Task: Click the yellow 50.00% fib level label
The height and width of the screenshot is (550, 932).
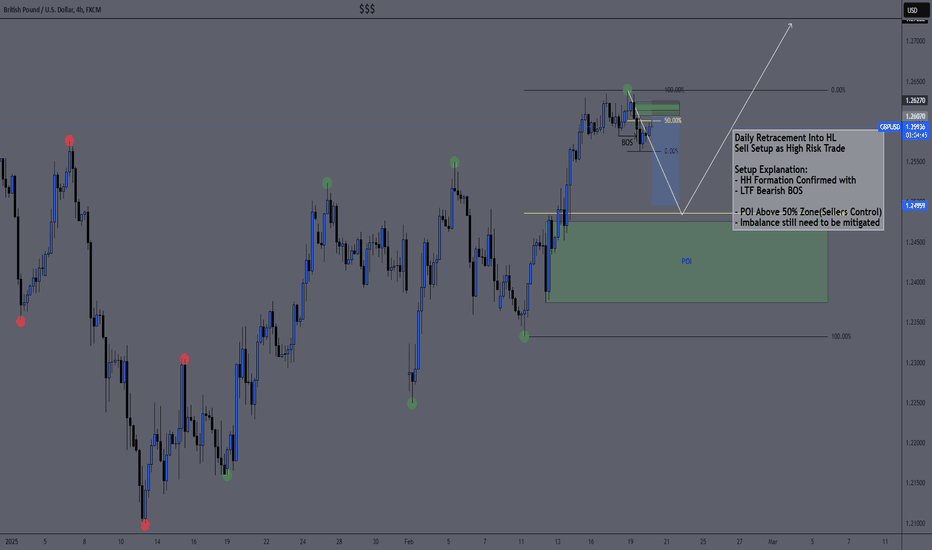Action: (x=672, y=121)
